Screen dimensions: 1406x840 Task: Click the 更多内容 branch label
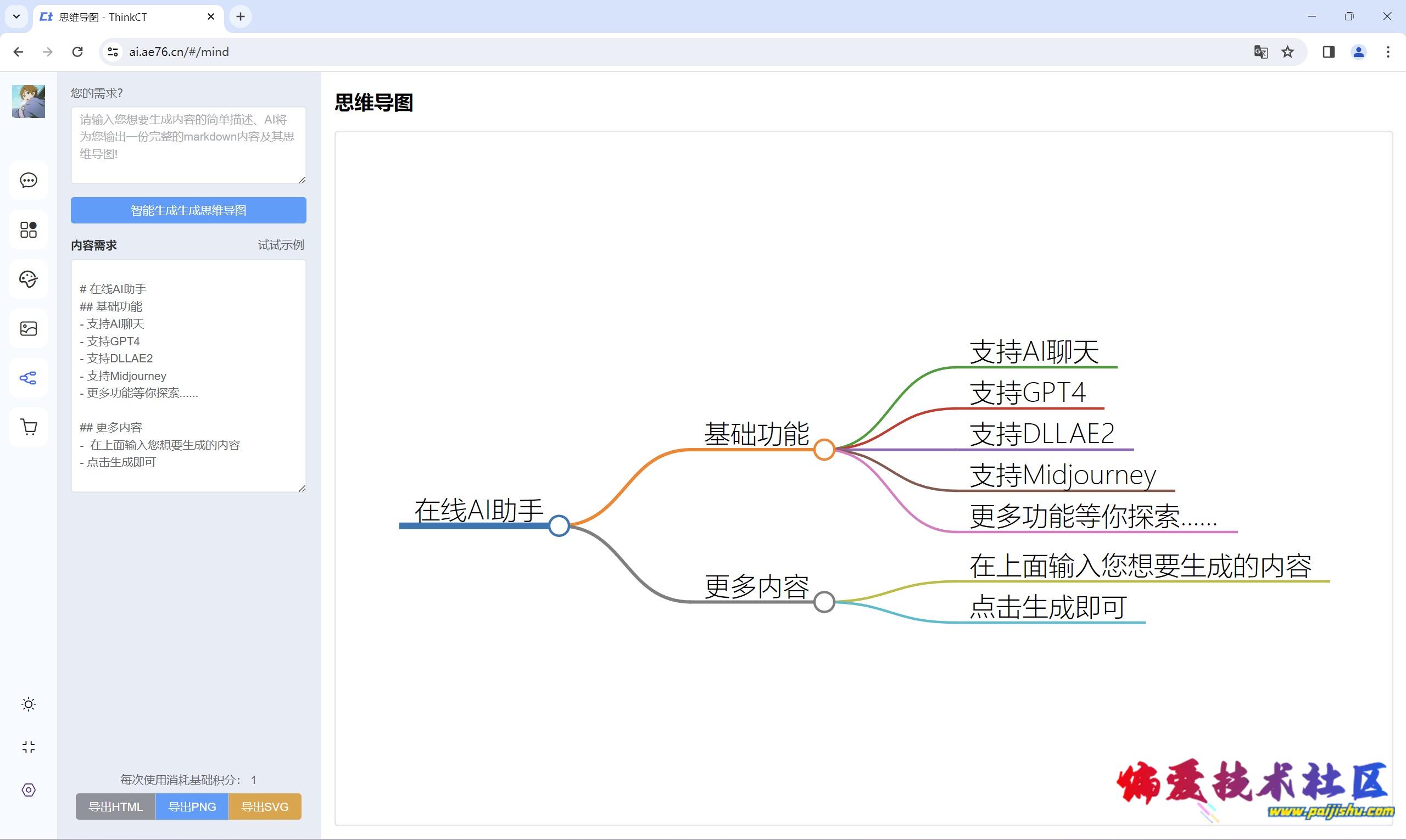(x=756, y=586)
